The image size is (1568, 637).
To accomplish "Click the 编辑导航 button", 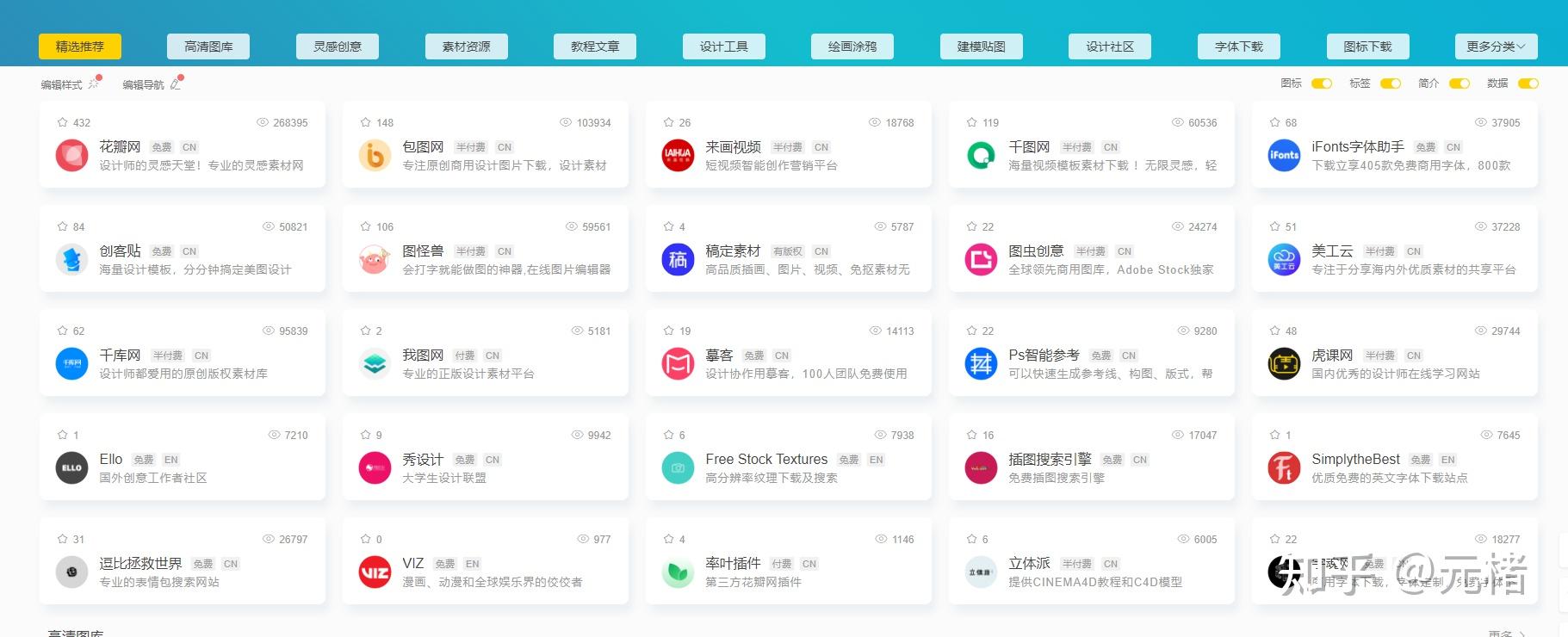I will [152, 84].
